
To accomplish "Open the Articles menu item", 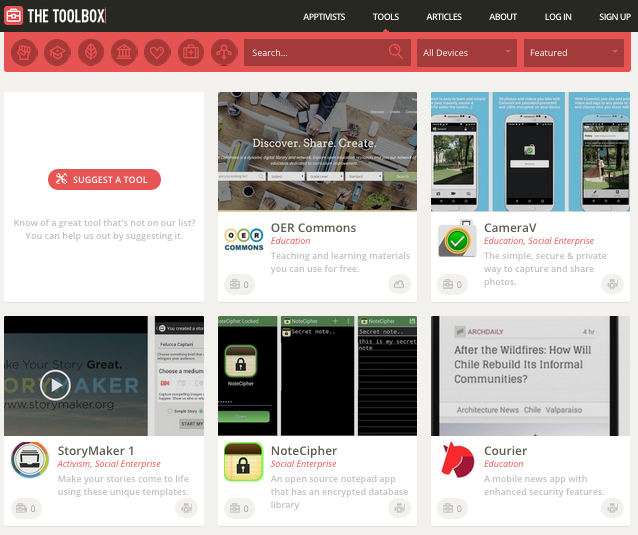I will (444, 17).
